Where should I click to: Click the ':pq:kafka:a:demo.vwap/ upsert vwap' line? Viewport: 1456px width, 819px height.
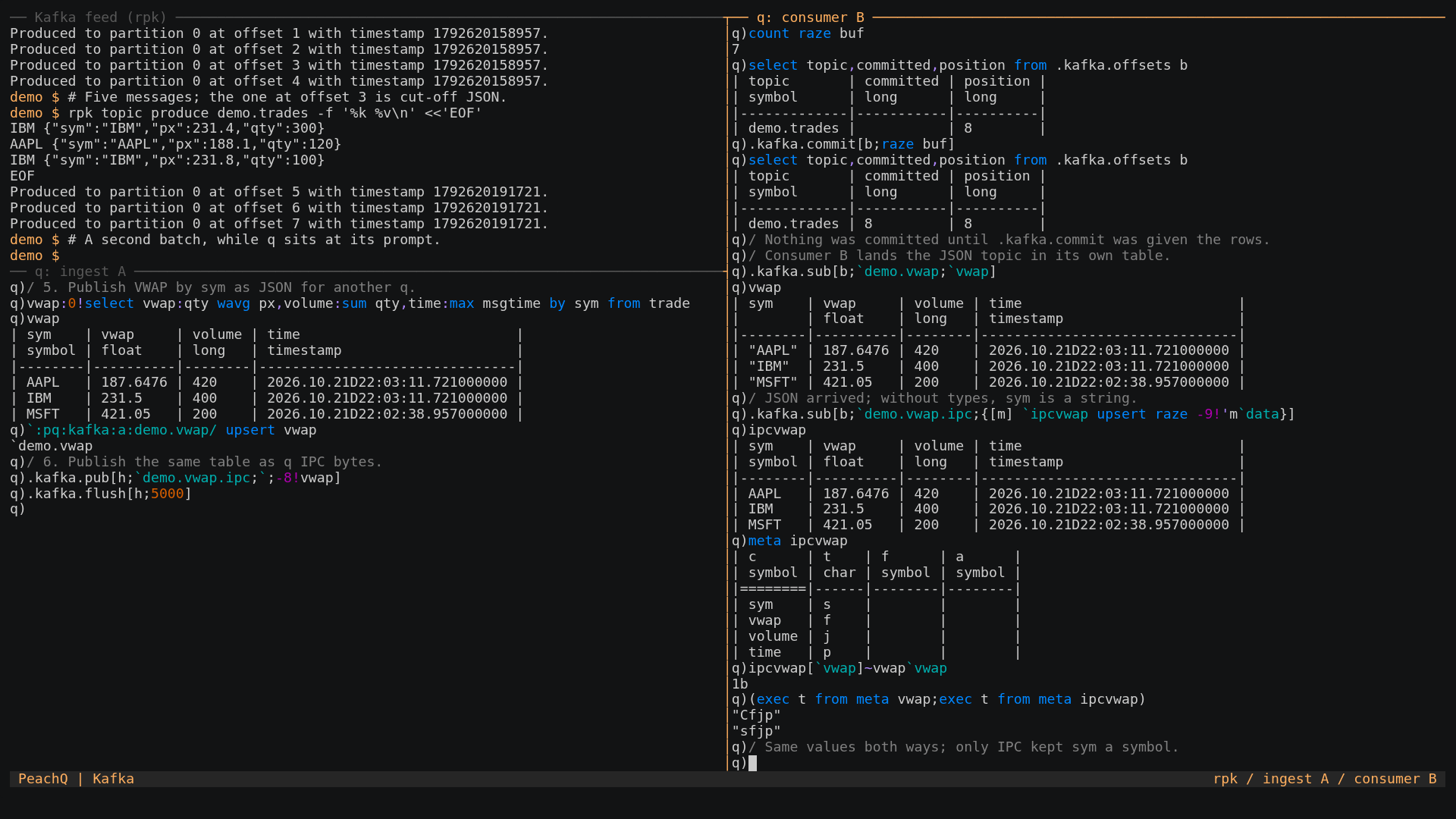pyautogui.click(x=163, y=430)
